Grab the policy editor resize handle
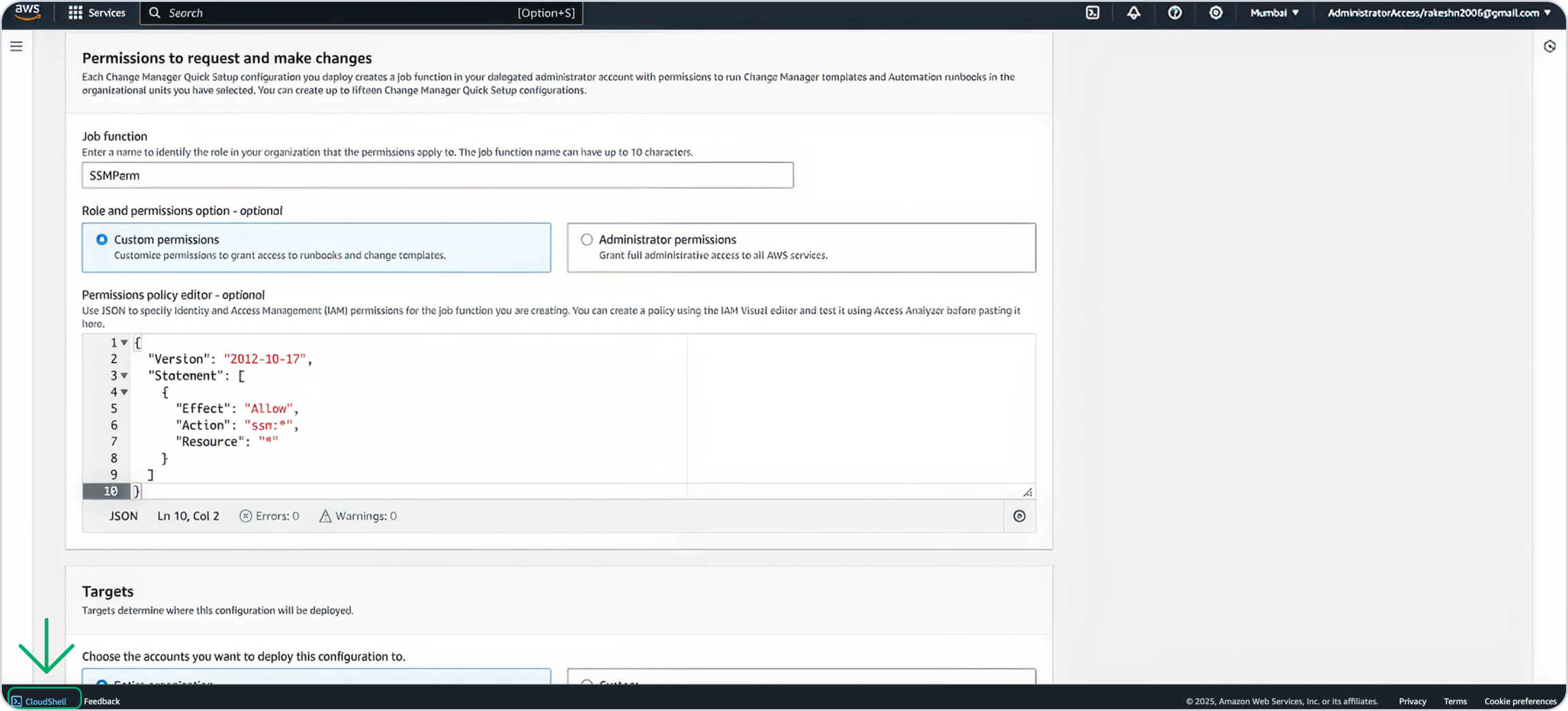 coord(1028,492)
